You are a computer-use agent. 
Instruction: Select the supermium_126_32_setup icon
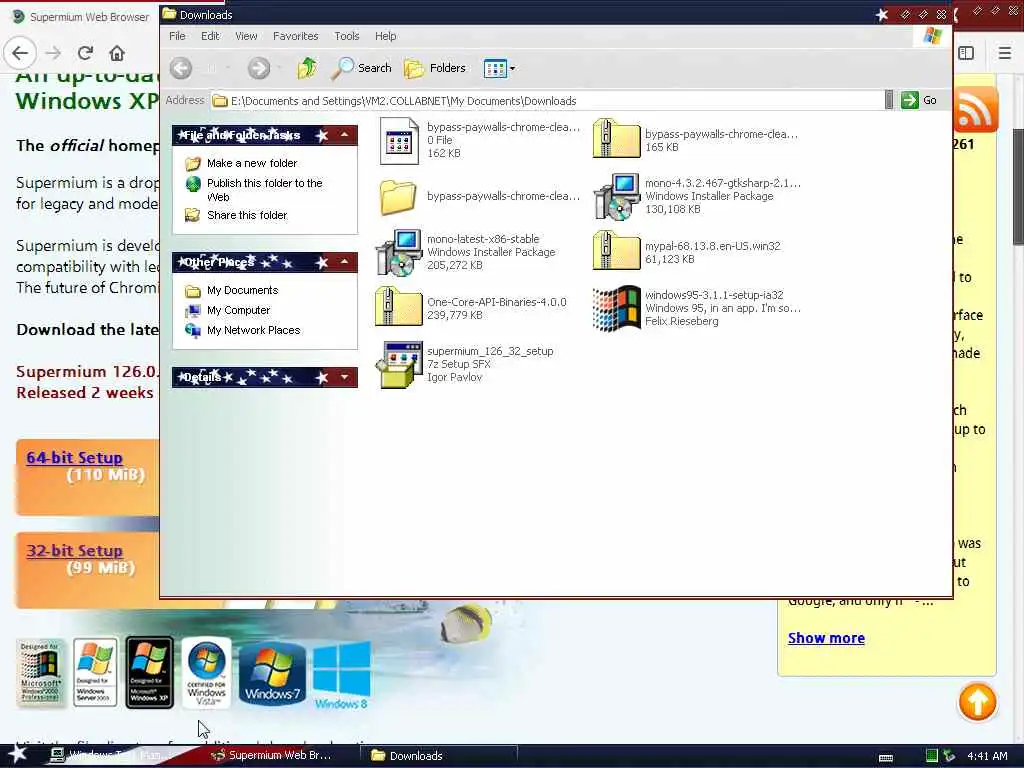[x=398, y=364]
